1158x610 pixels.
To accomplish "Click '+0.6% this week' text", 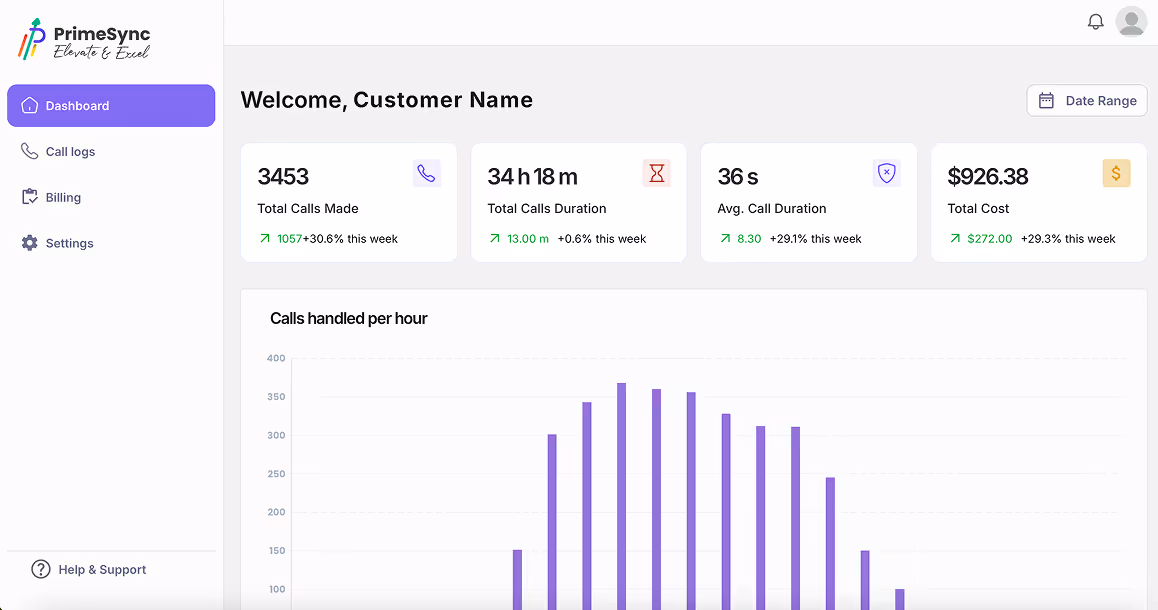I will coord(602,239).
